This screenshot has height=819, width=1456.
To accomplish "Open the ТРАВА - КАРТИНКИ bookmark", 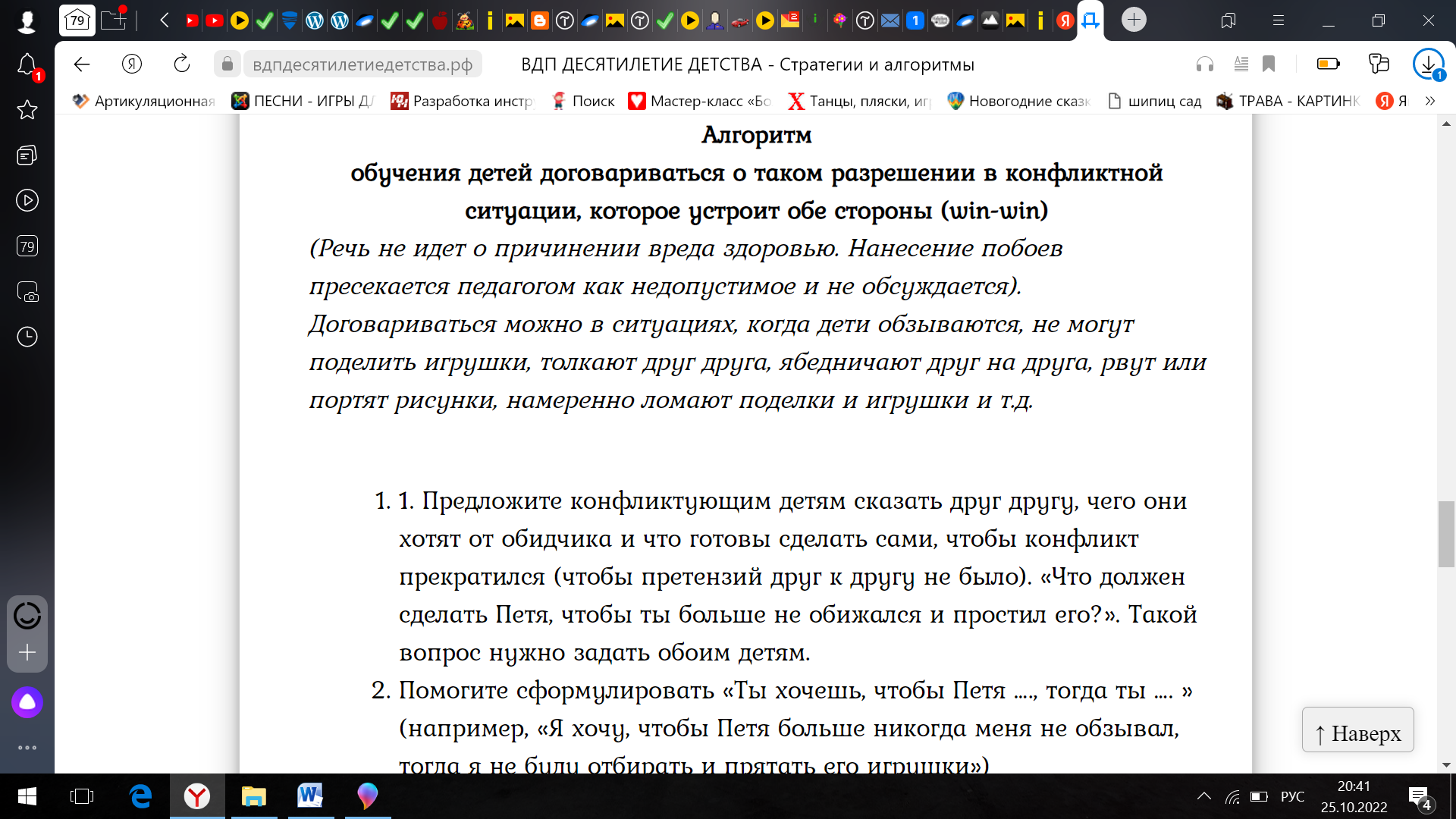I will [1288, 101].
